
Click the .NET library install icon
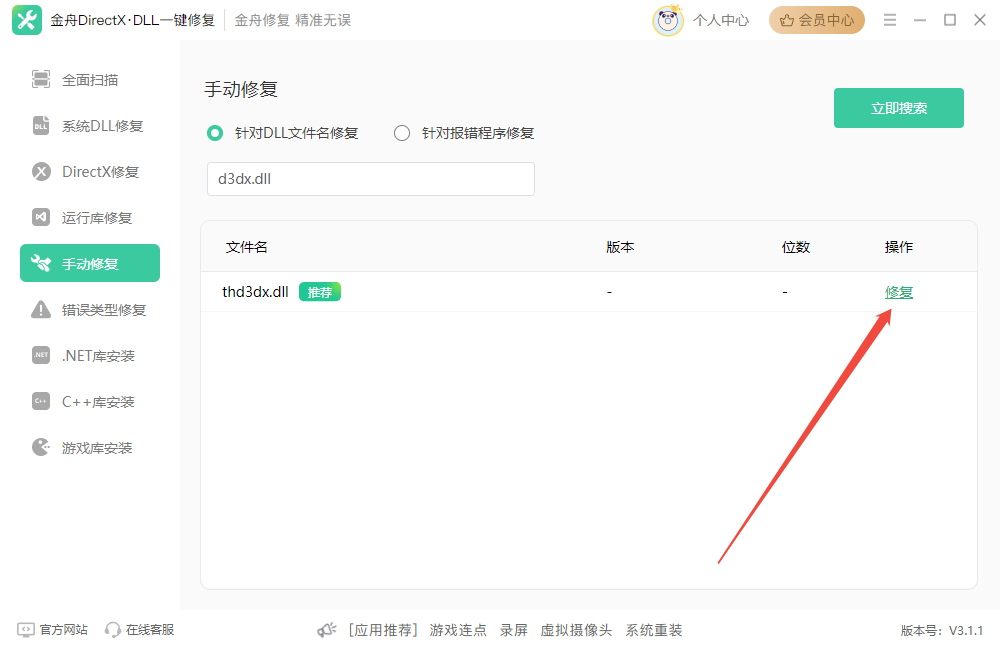tap(41, 355)
